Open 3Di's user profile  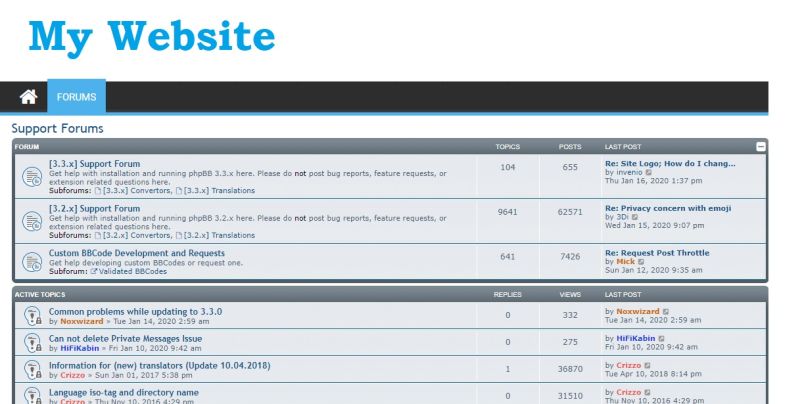pos(622,217)
